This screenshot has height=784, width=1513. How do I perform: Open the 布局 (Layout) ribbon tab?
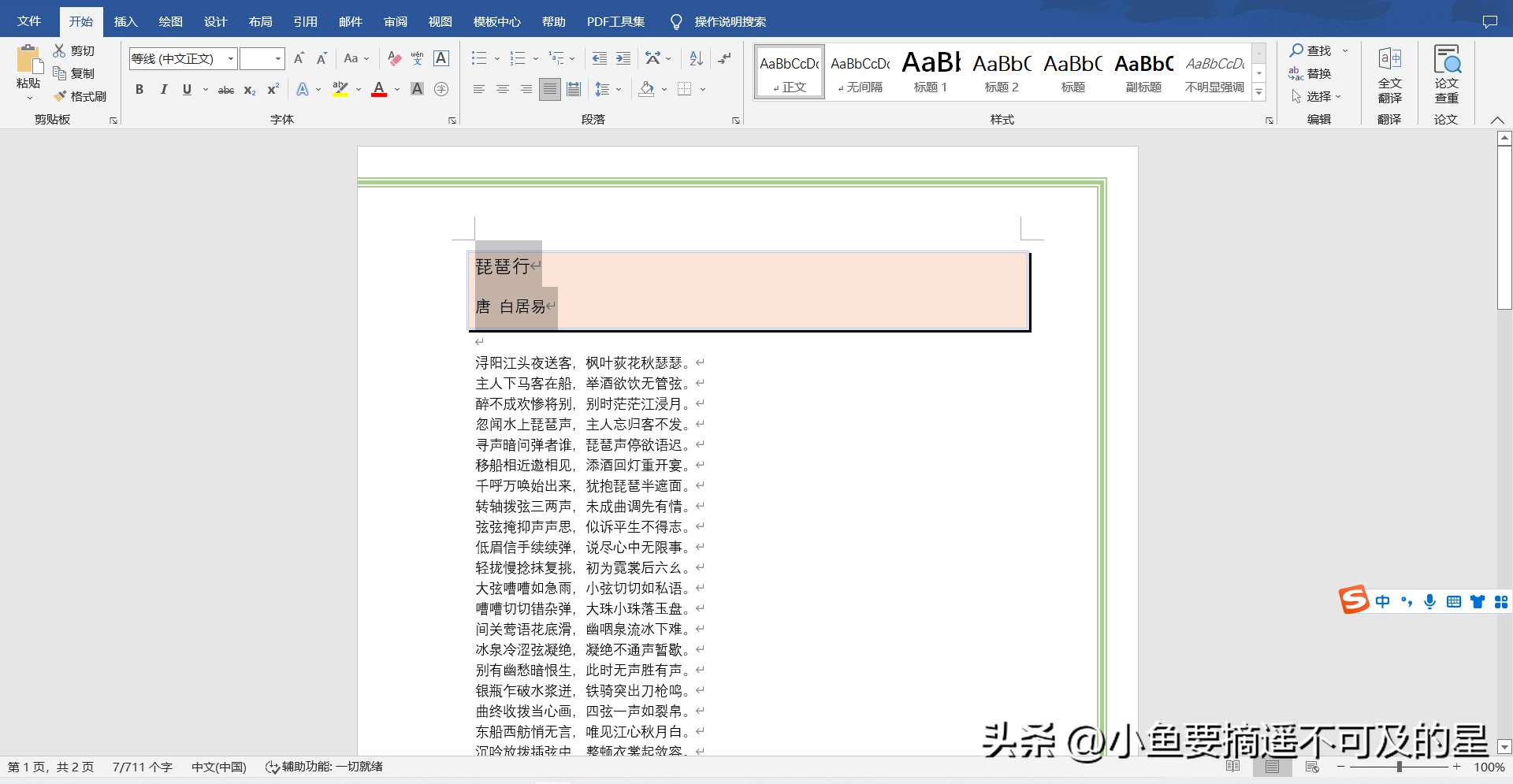[x=260, y=22]
